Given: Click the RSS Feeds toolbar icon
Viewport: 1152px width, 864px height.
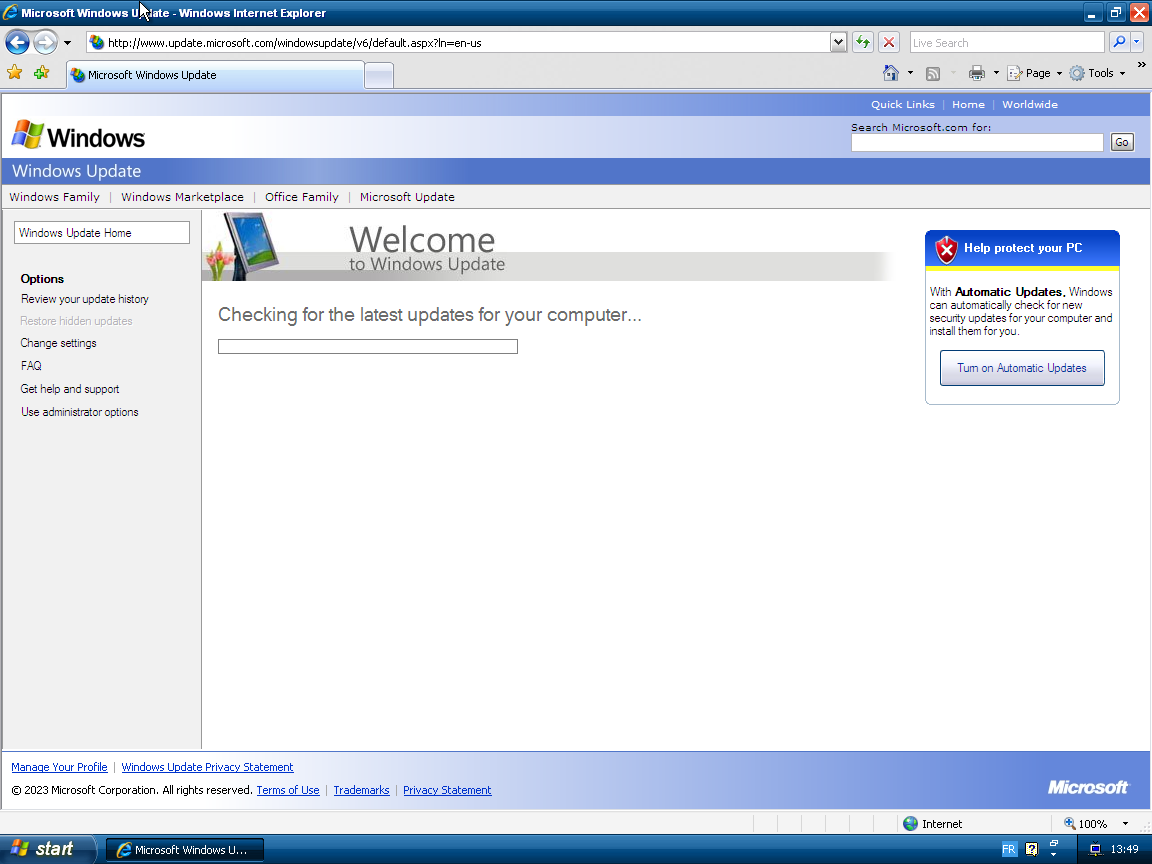Looking at the screenshot, I should click(933, 73).
